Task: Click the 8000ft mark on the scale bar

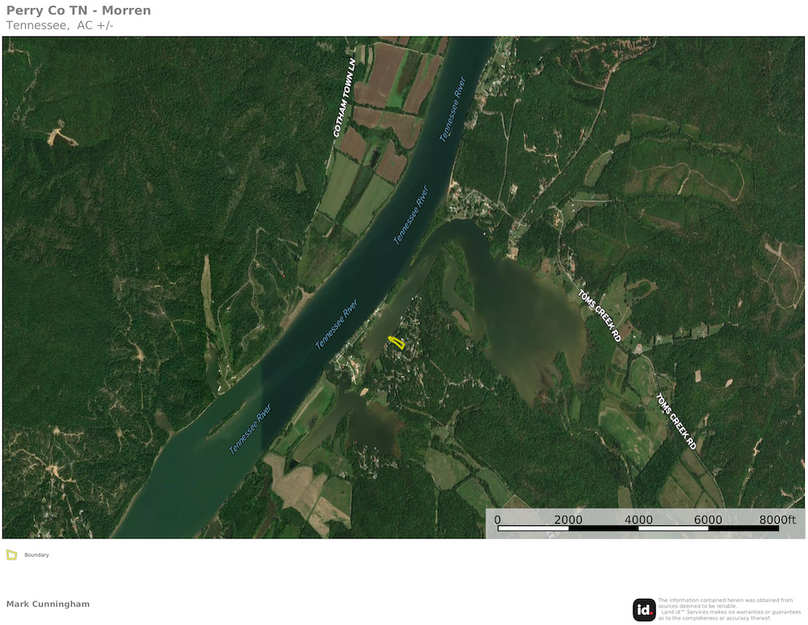Action: coord(777,520)
